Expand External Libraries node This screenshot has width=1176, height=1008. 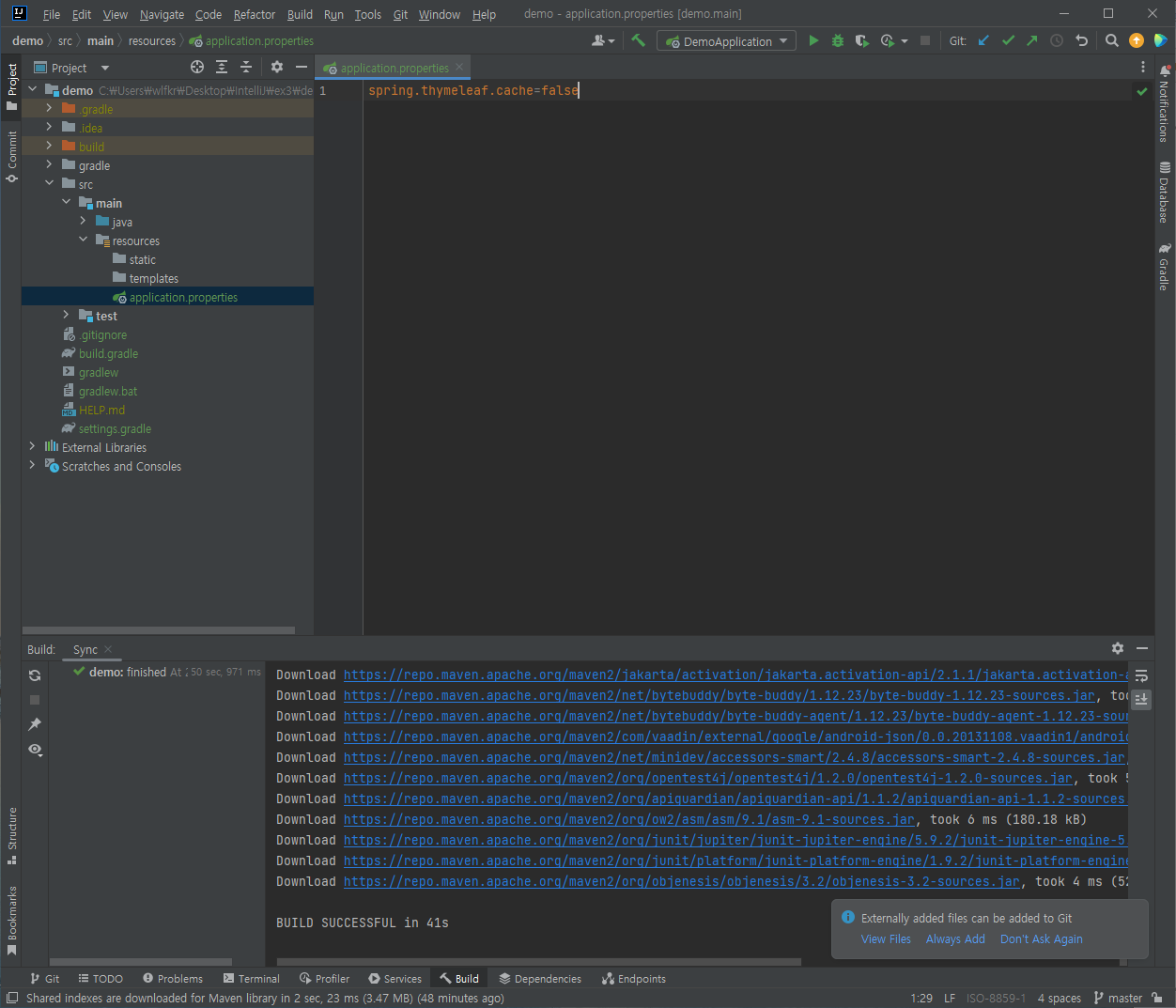click(32, 446)
